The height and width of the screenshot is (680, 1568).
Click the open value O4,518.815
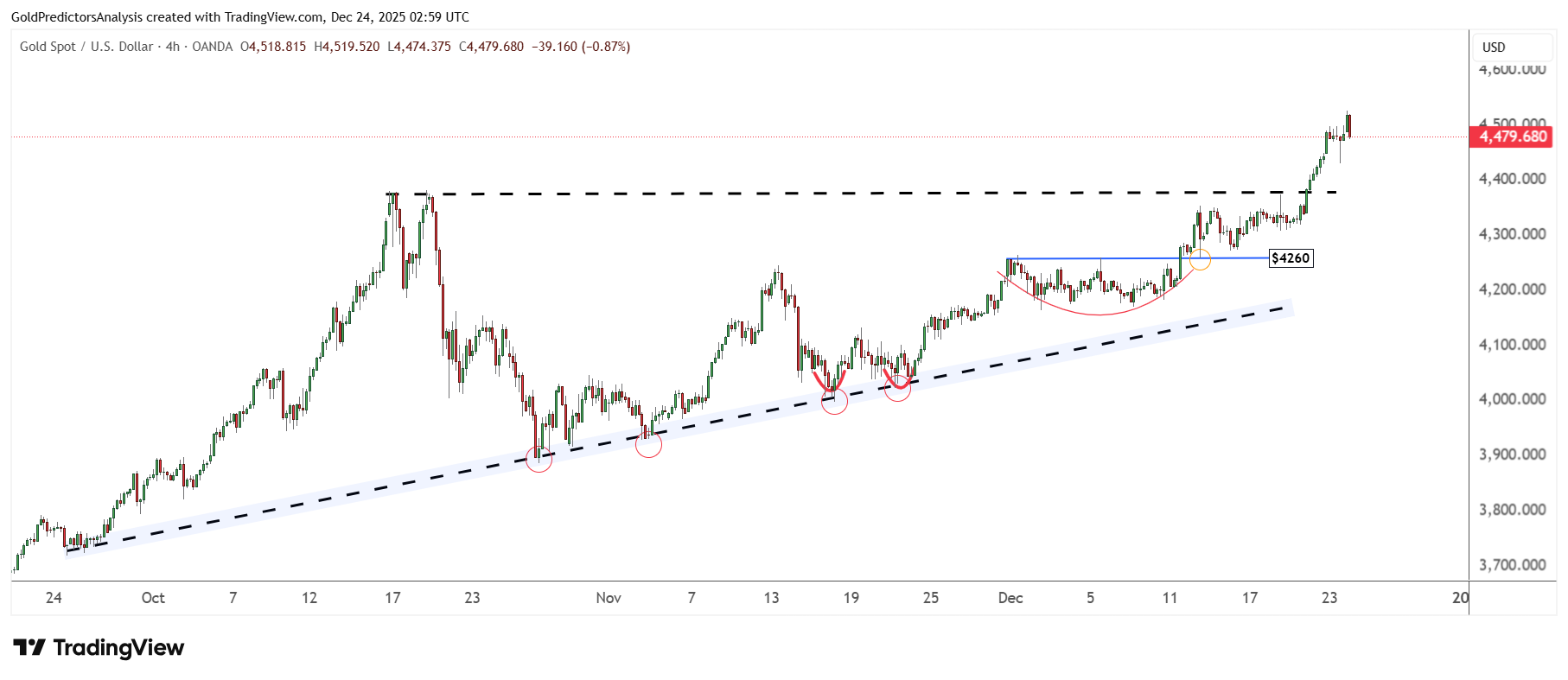(273, 47)
